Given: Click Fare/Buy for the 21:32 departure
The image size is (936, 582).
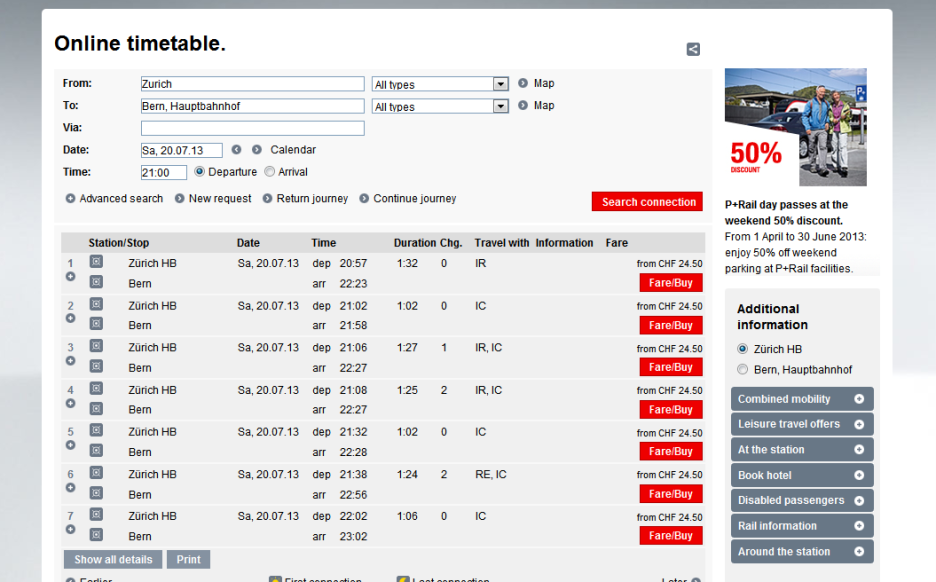Looking at the screenshot, I should pyautogui.click(x=671, y=451).
